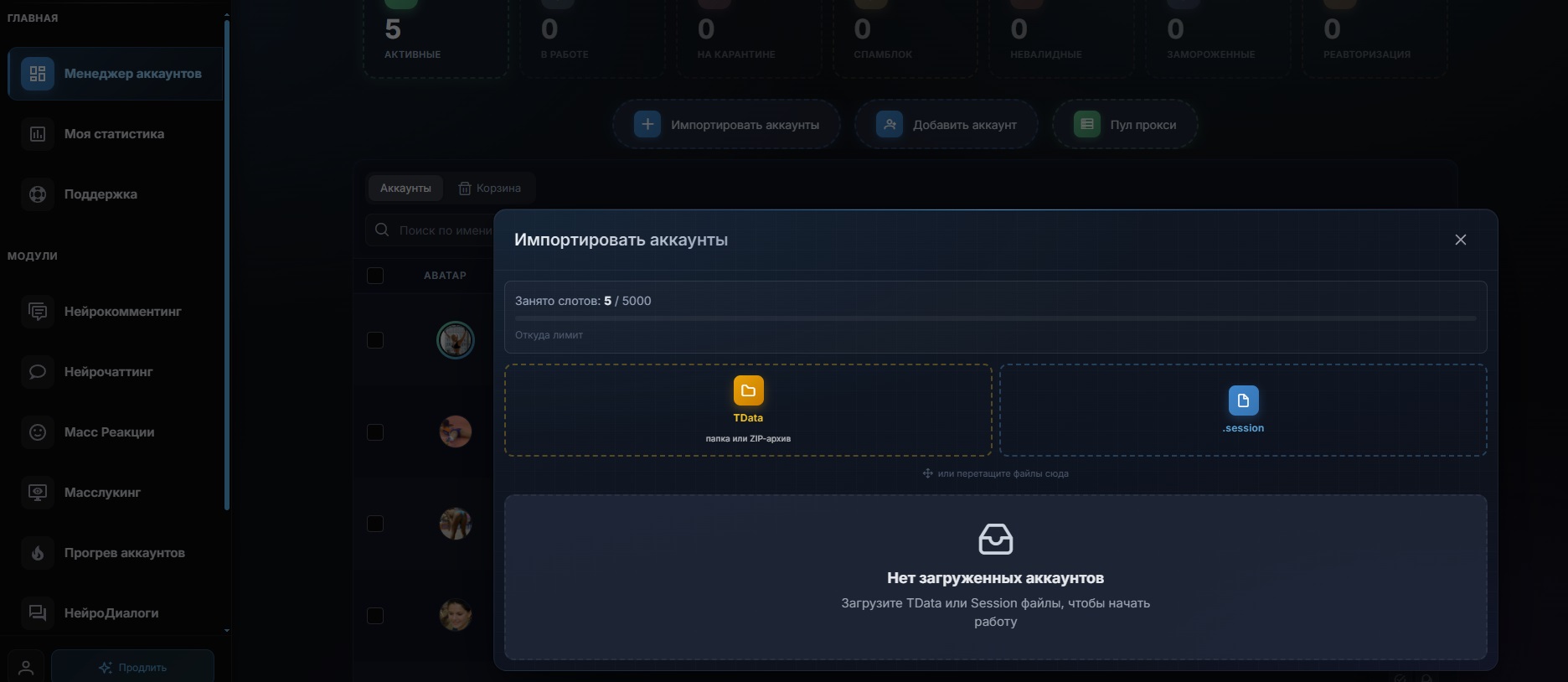Click the slots usage progress bar

[x=996, y=318]
